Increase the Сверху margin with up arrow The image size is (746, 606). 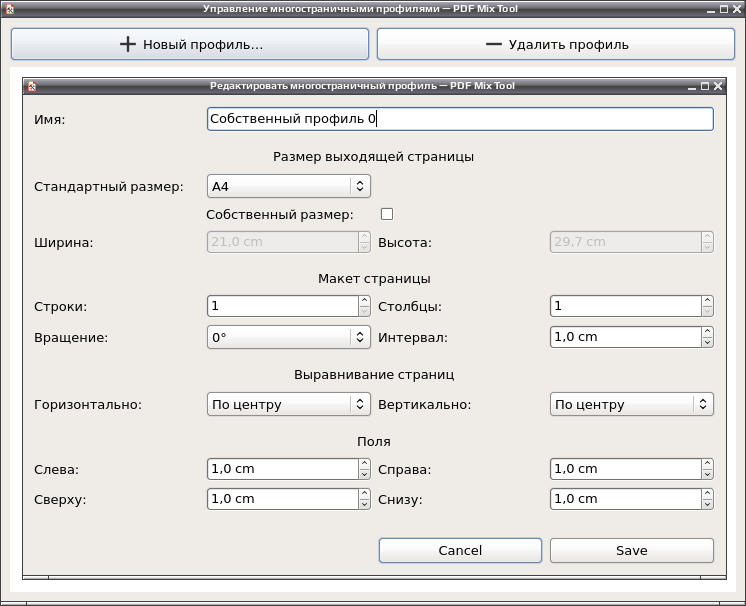pos(364,494)
